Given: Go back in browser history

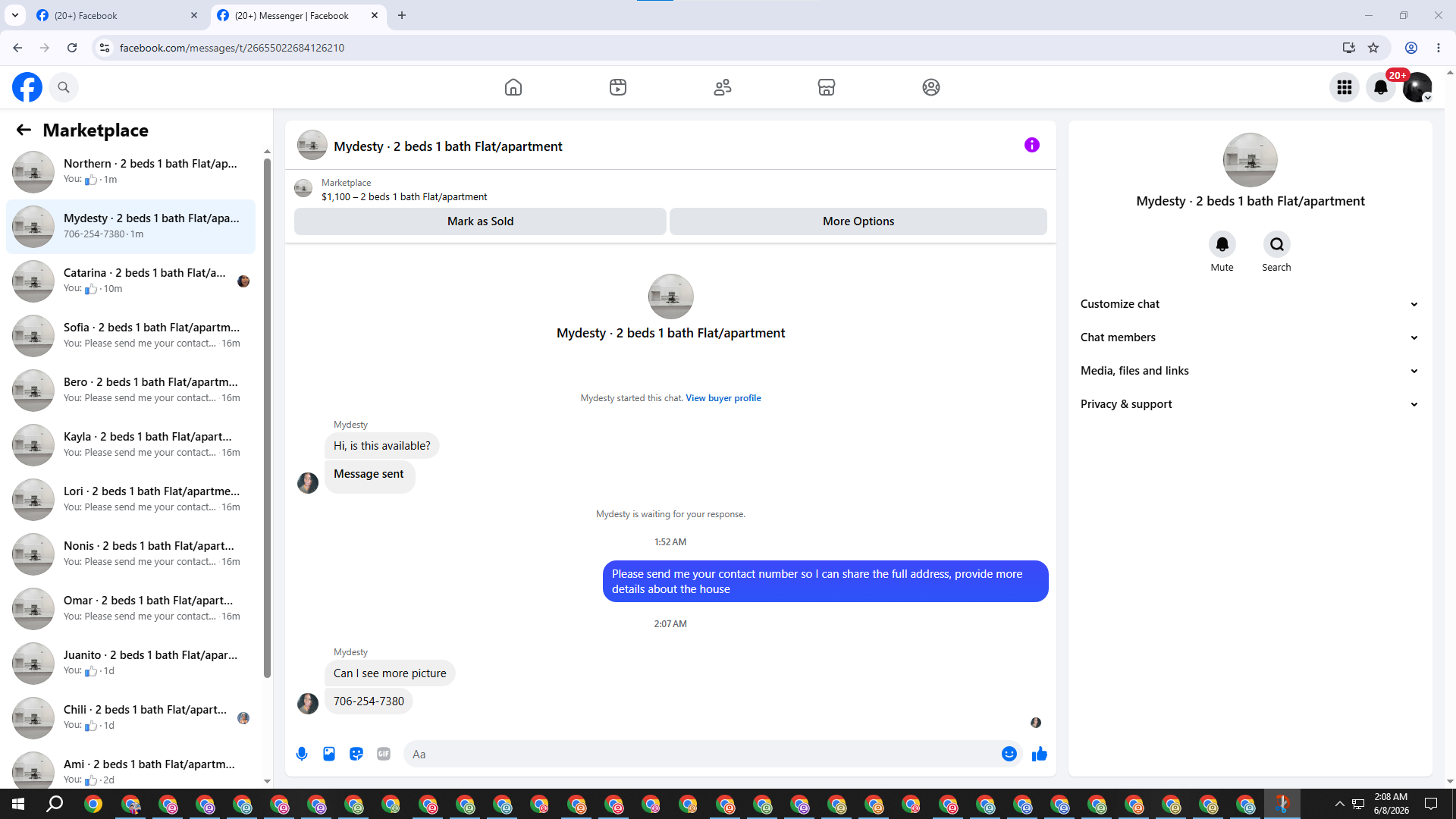Looking at the screenshot, I should pyautogui.click(x=17, y=48).
